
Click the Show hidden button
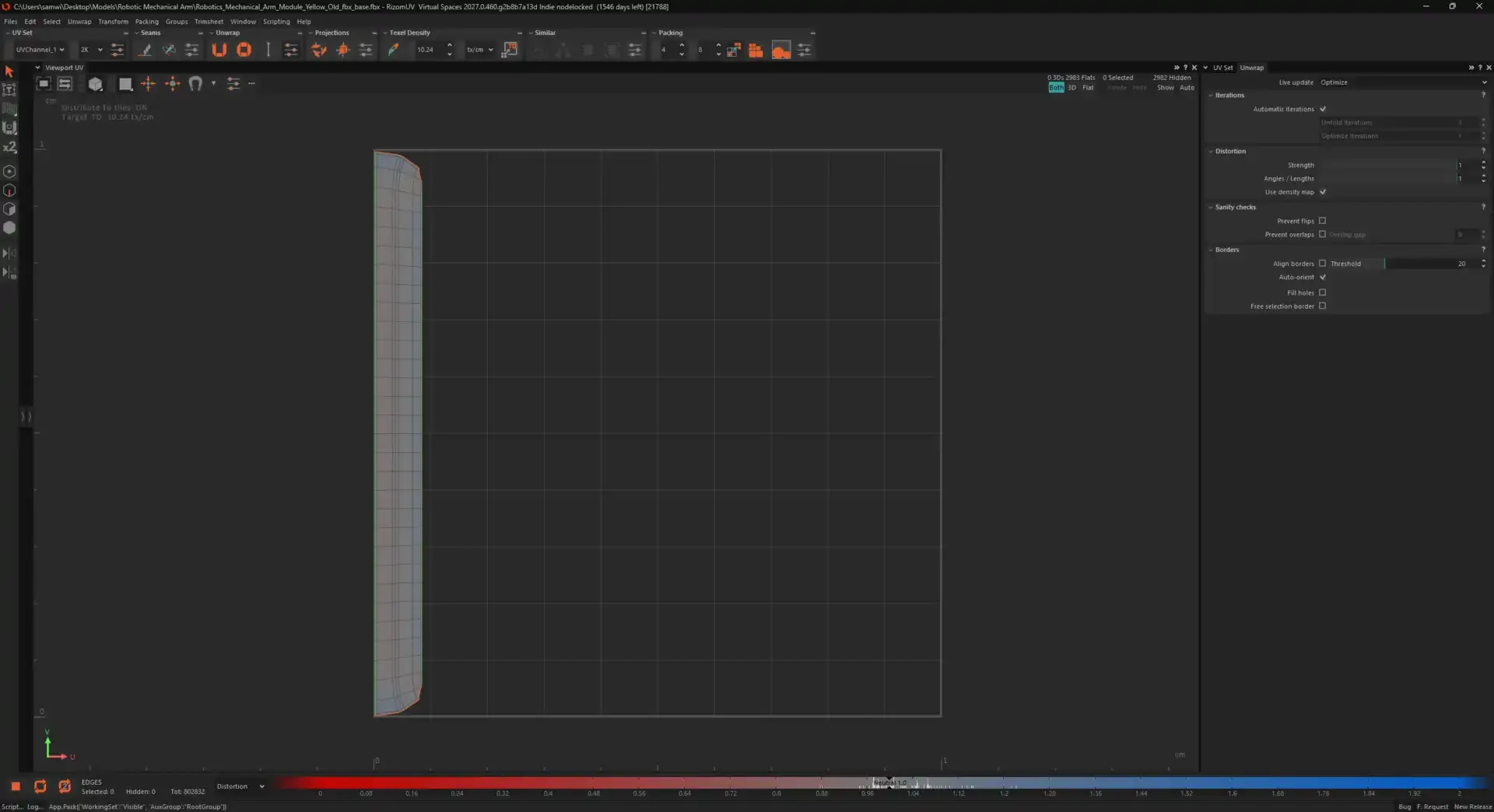(x=1165, y=88)
